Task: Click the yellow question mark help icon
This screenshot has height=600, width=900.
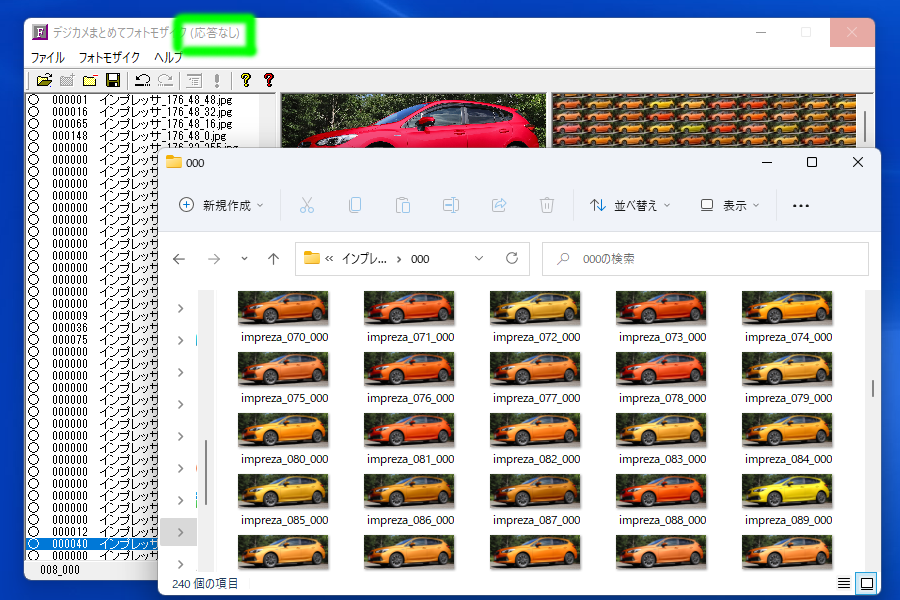Action: [245, 80]
